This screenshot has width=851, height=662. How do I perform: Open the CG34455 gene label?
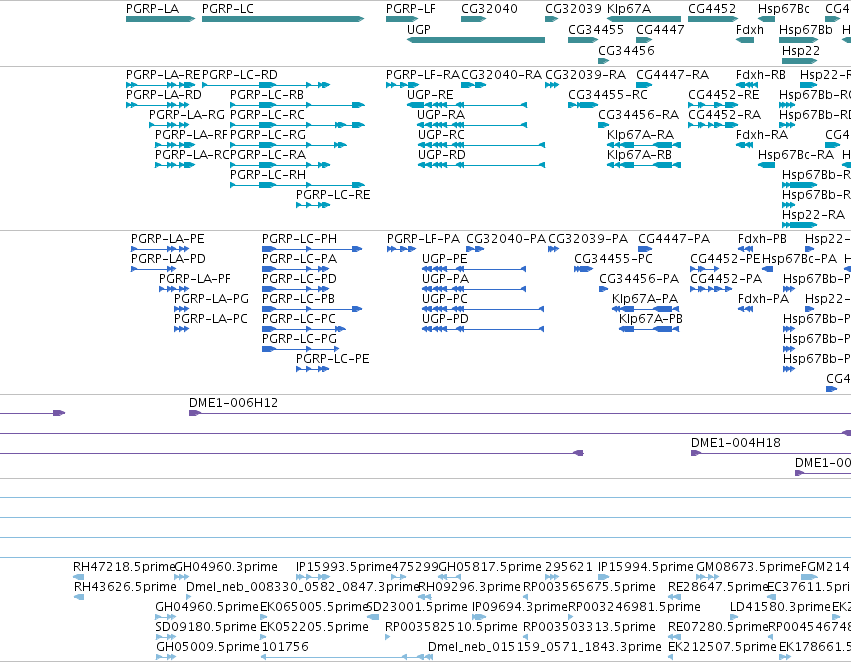[595, 30]
